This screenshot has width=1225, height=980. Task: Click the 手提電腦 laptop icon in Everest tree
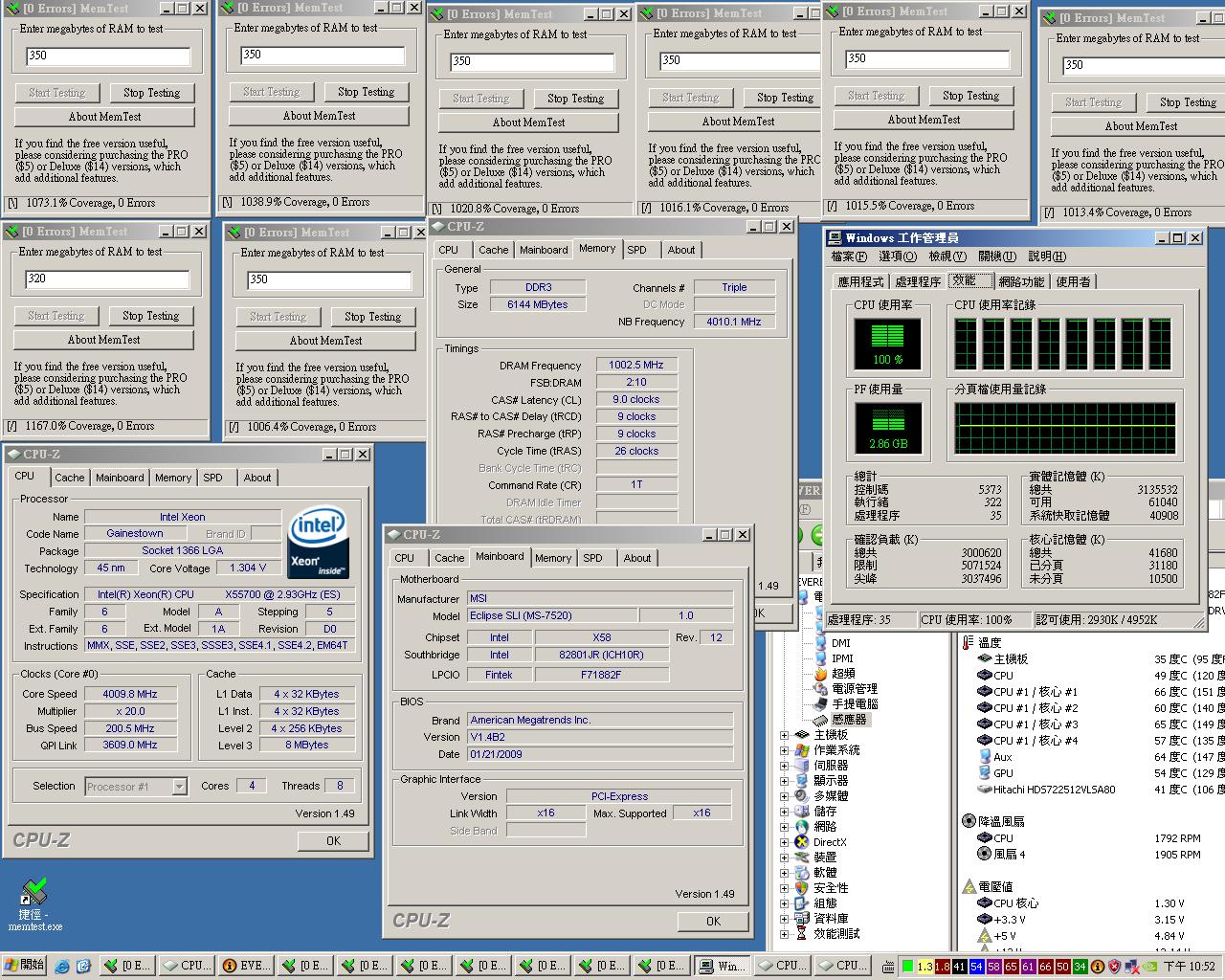click(820, 703)
